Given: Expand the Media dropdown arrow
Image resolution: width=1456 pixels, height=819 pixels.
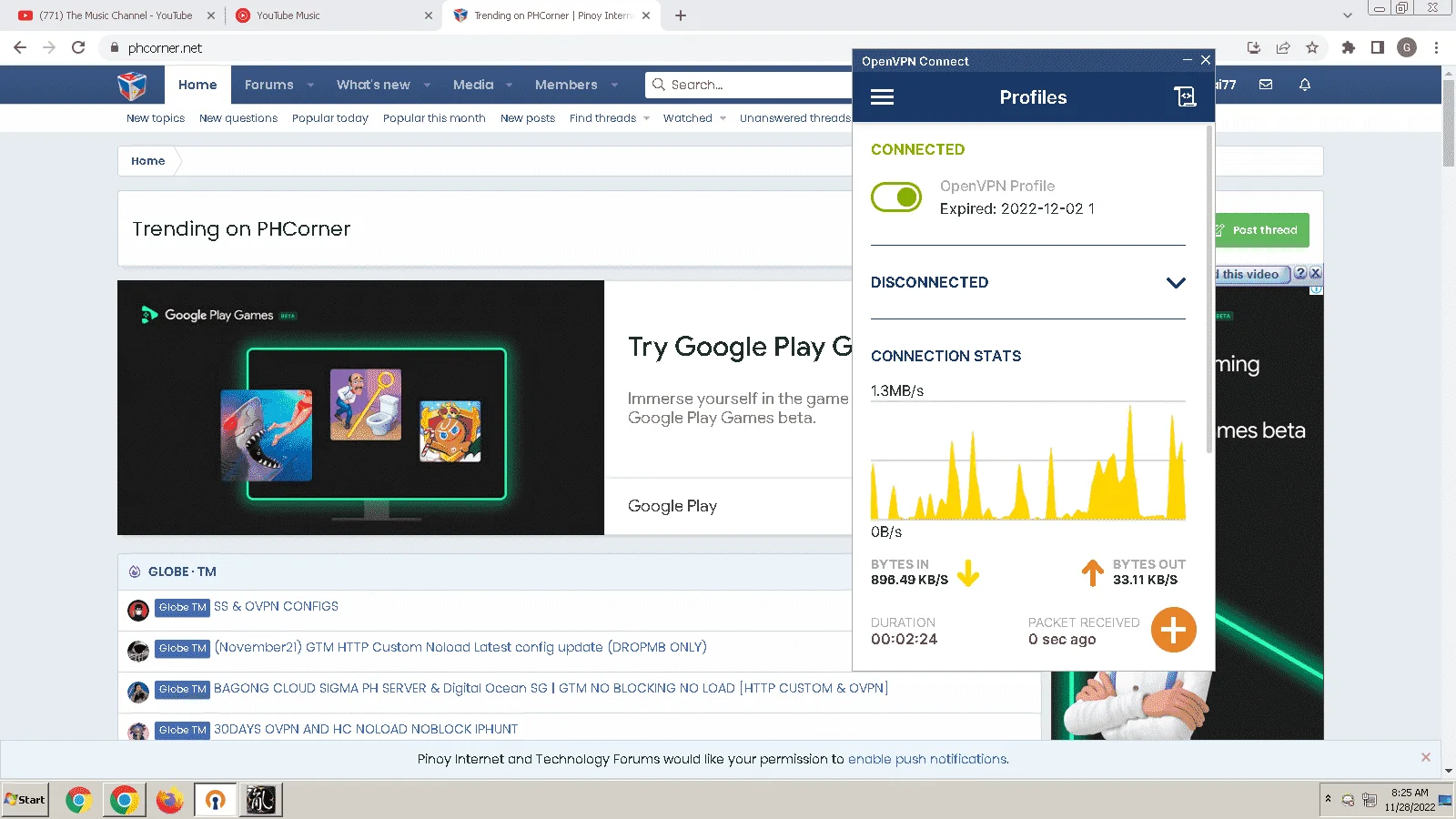Looking at the screenshot, I should pos(509,85).
